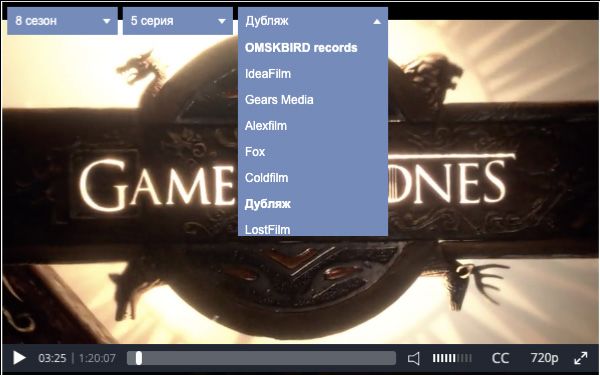600x375 pixels.
Task: Seek on the video progress bar
Action: point(261,359)
